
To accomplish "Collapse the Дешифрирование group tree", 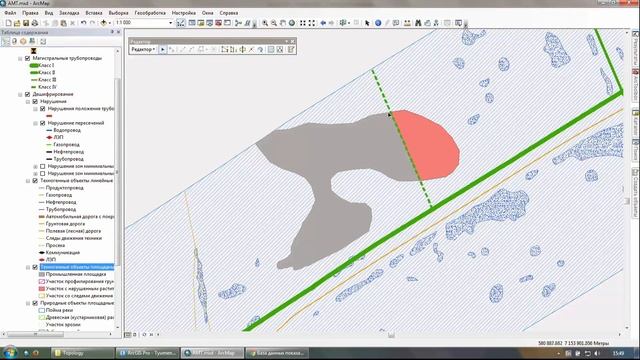I will coord(20,95).
